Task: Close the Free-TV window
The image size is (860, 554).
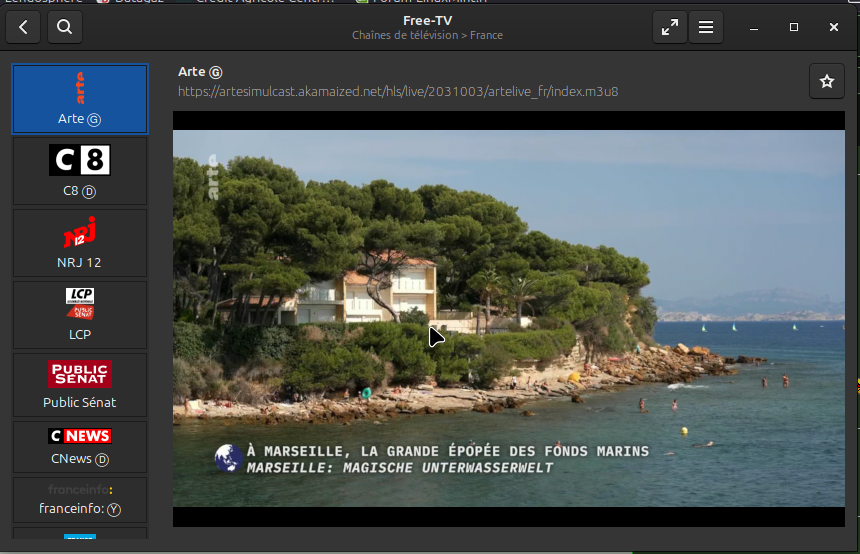Action: pos(834,28)
